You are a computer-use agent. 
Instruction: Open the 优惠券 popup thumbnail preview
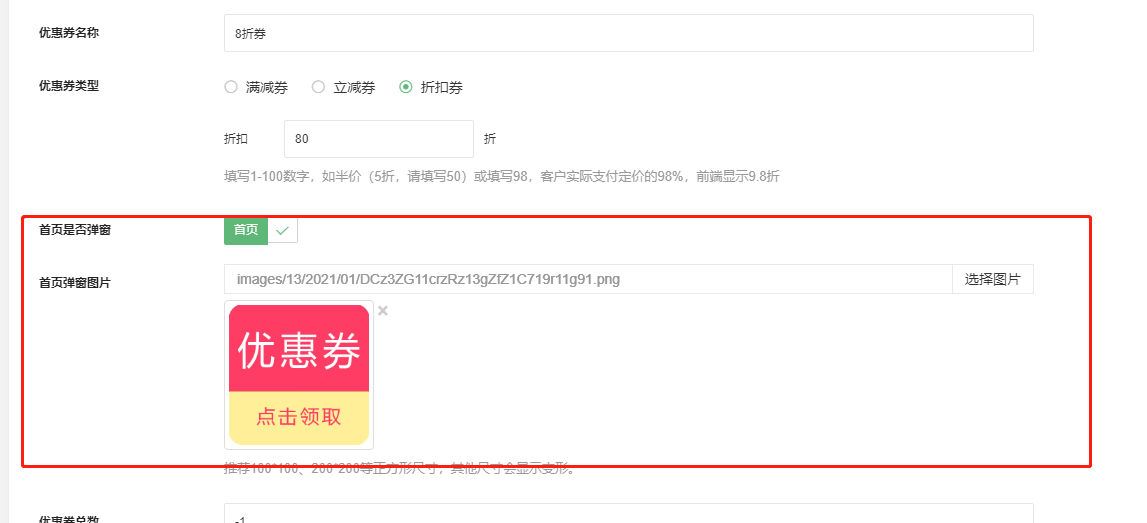(298, 375)
